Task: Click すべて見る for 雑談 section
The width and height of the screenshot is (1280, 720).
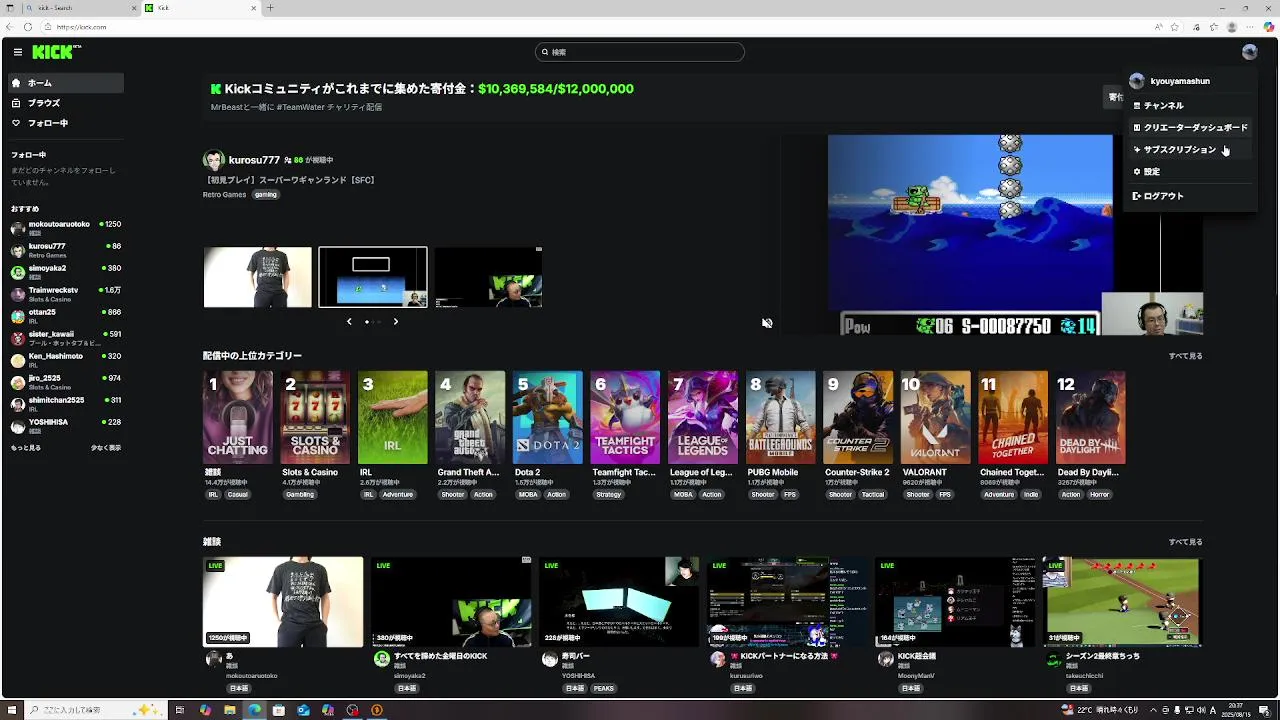Action: pos(1186,542)
